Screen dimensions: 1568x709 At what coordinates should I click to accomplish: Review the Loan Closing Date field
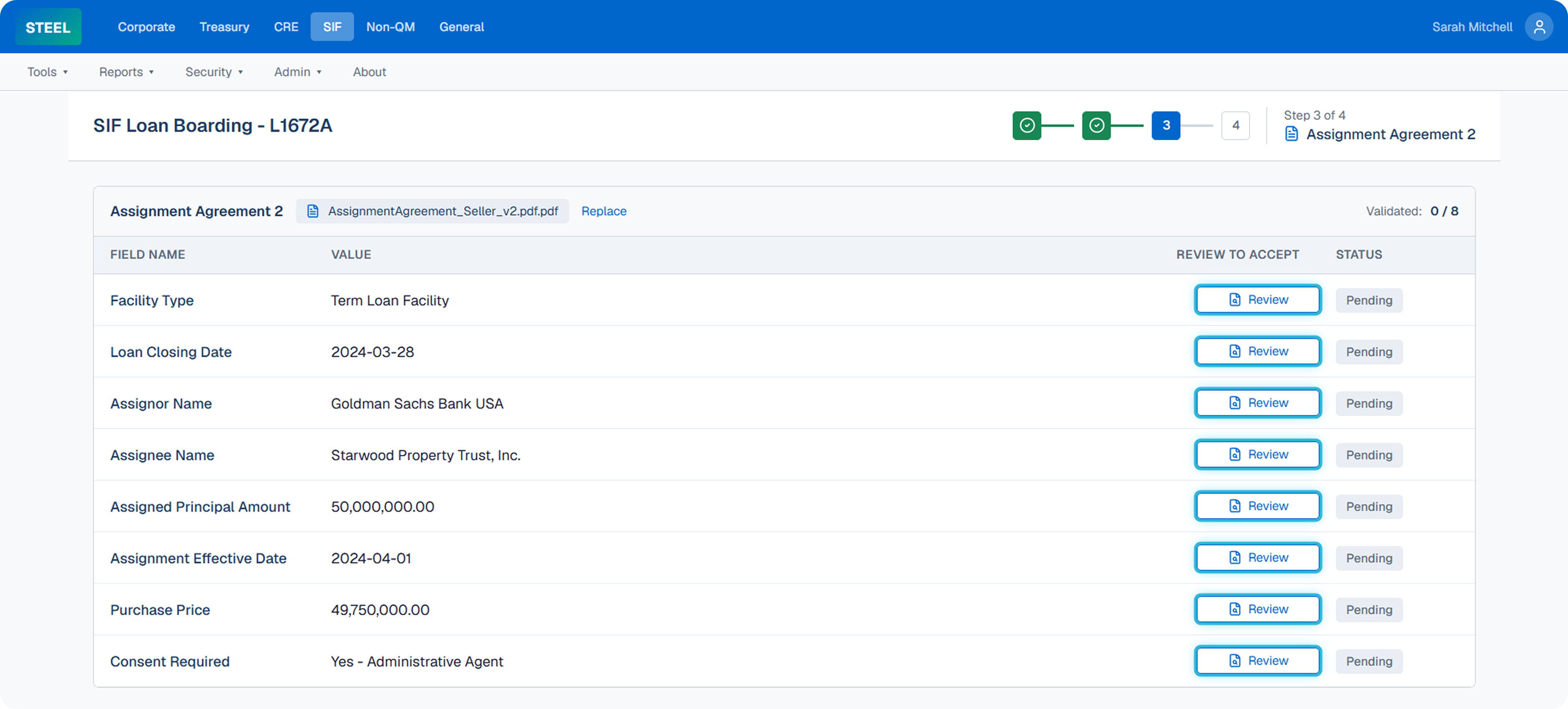point(1258,351)
